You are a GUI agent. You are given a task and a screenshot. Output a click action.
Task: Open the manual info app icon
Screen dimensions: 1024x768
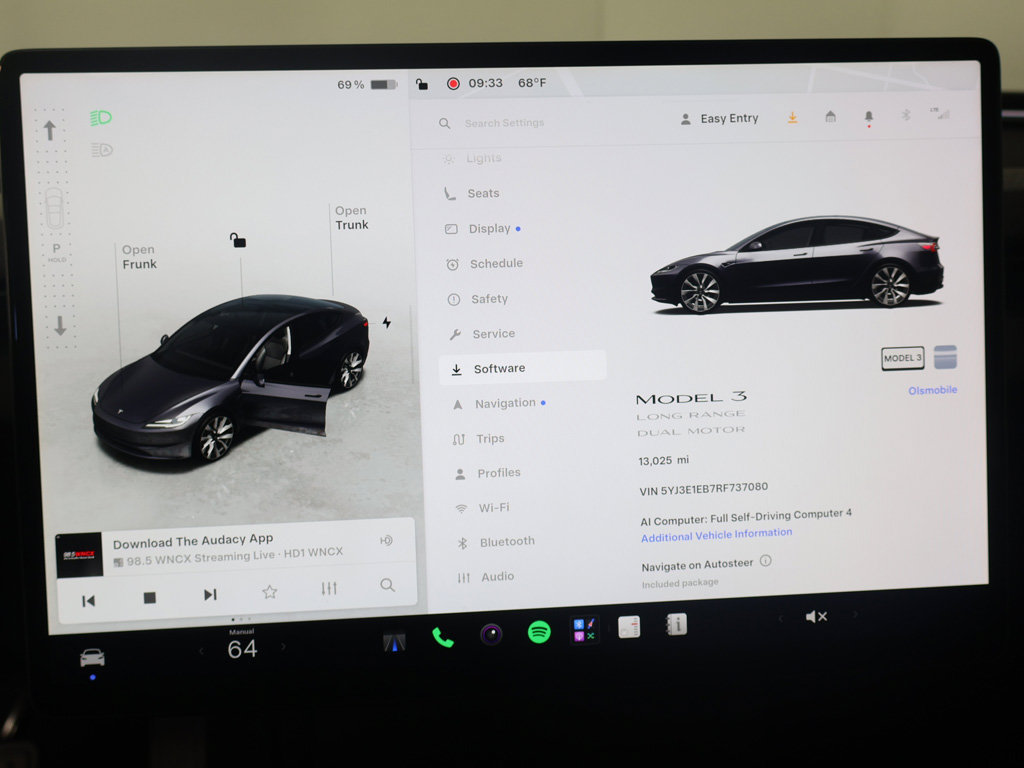click(x=676, y=624)
